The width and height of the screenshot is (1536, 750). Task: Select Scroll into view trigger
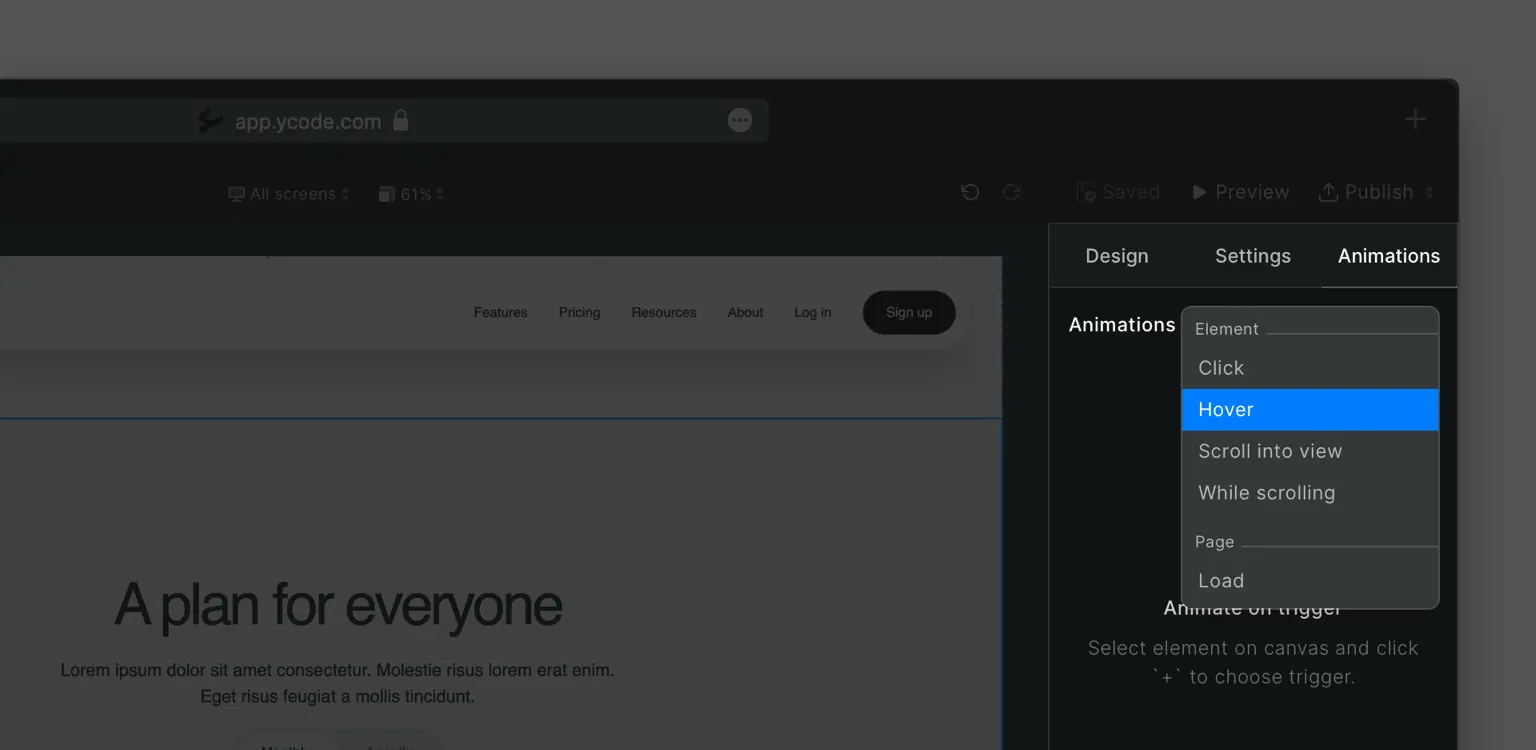[x=1310, y=451]
